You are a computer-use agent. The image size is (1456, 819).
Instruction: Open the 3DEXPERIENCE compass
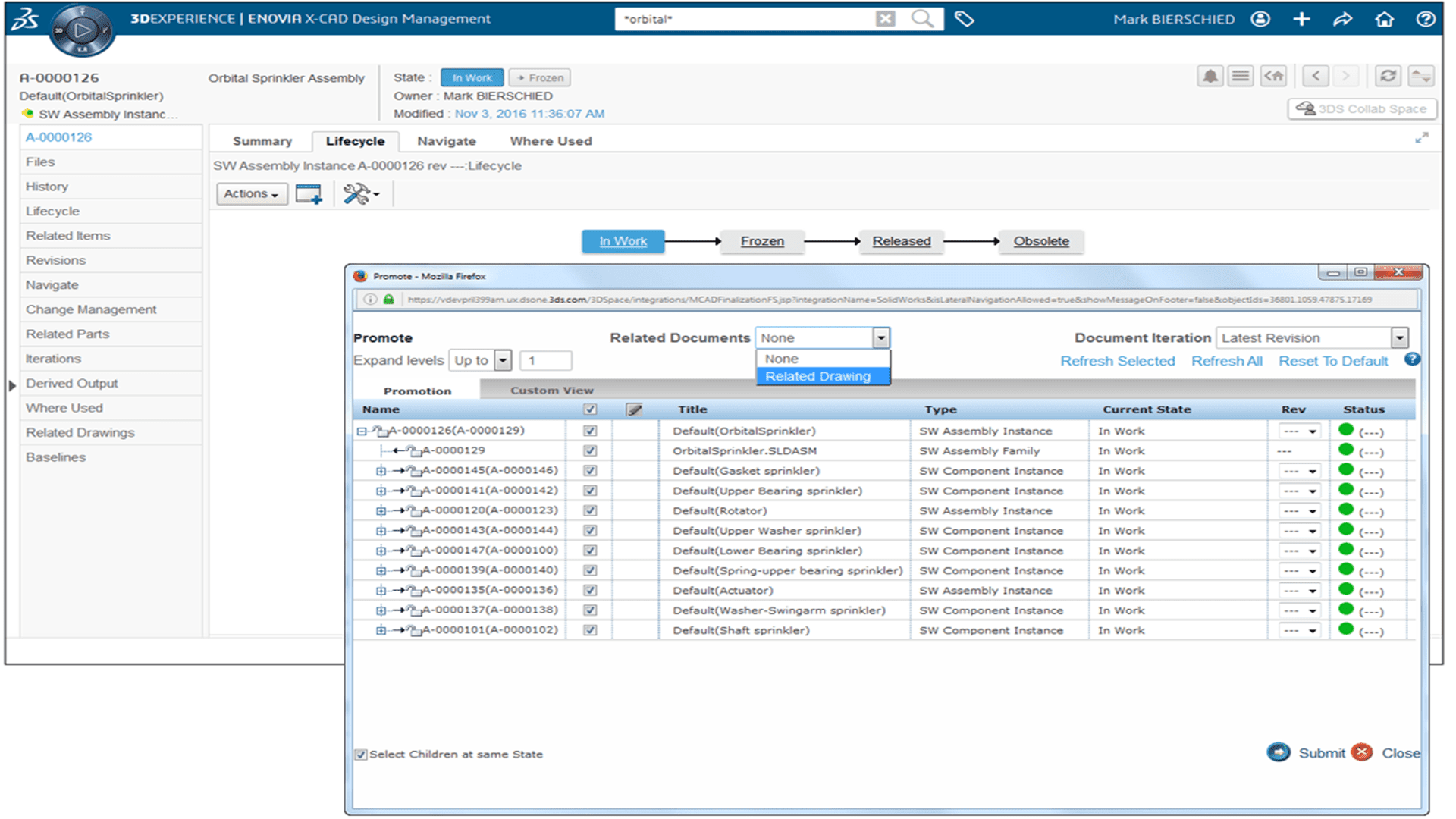pos(83,31)
